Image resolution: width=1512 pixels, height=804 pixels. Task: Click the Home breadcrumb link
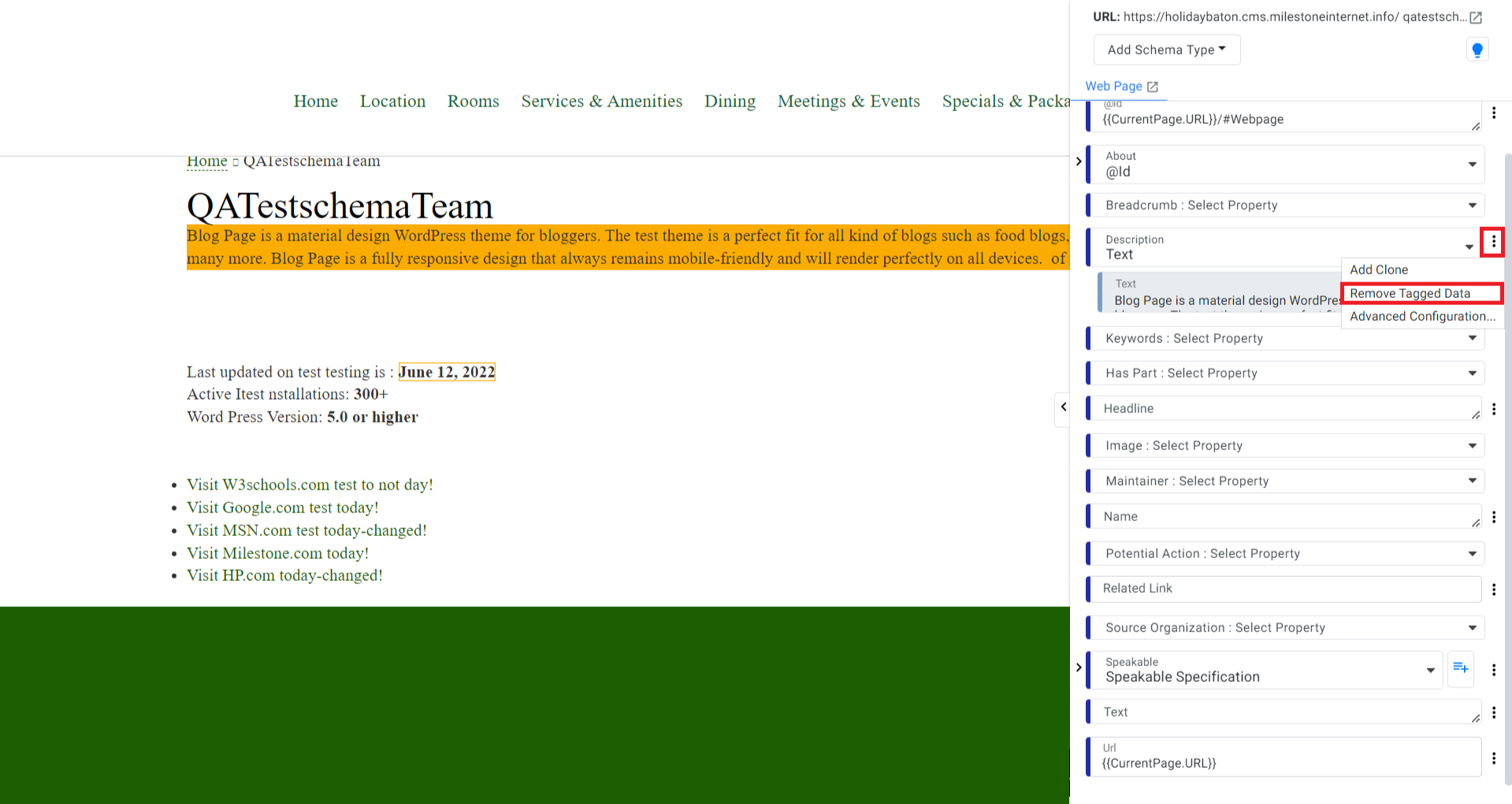pyautogui.click(x=206, y=162)
